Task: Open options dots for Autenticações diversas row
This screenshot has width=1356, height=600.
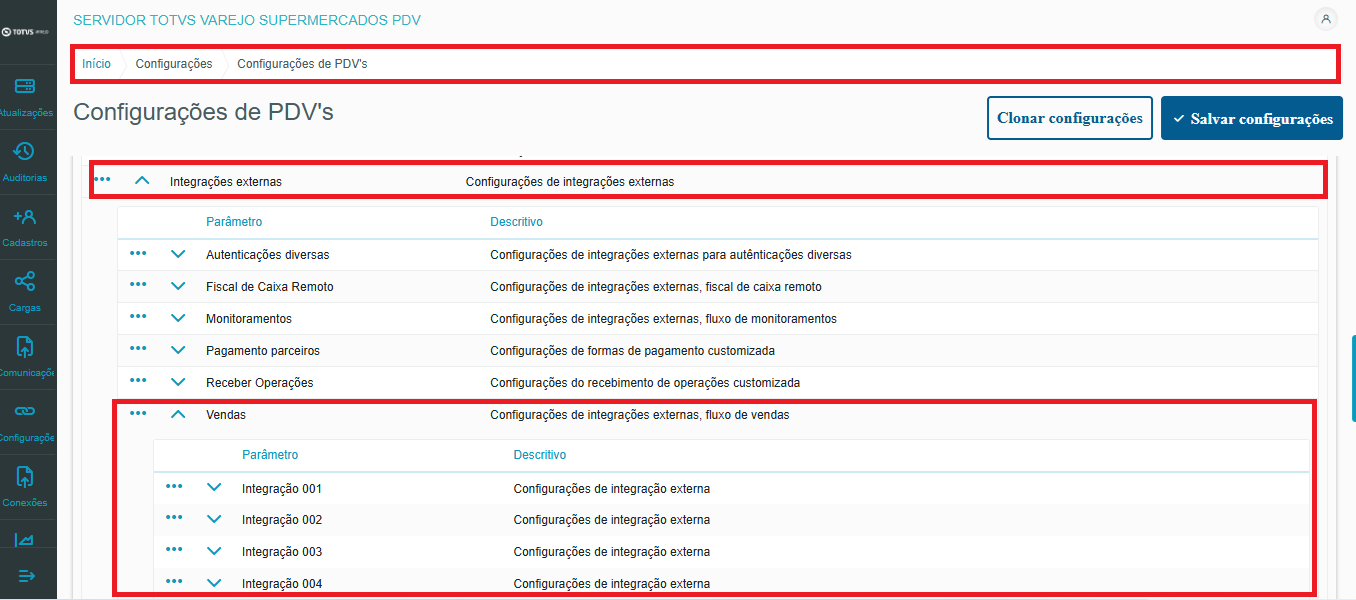Action: tap(138, 253)
